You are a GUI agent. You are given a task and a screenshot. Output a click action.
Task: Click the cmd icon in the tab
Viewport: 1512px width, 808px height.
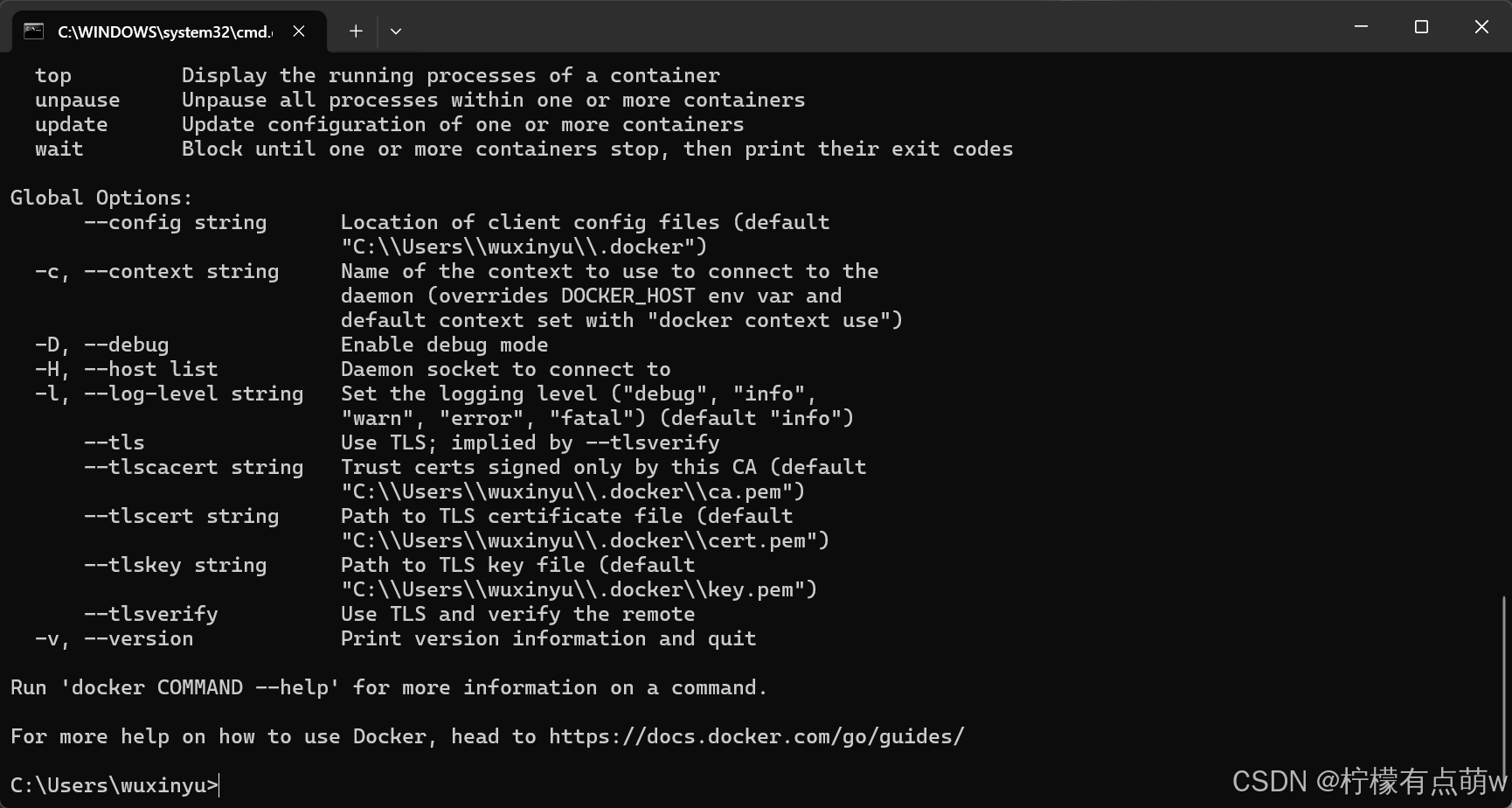(33, 30)
